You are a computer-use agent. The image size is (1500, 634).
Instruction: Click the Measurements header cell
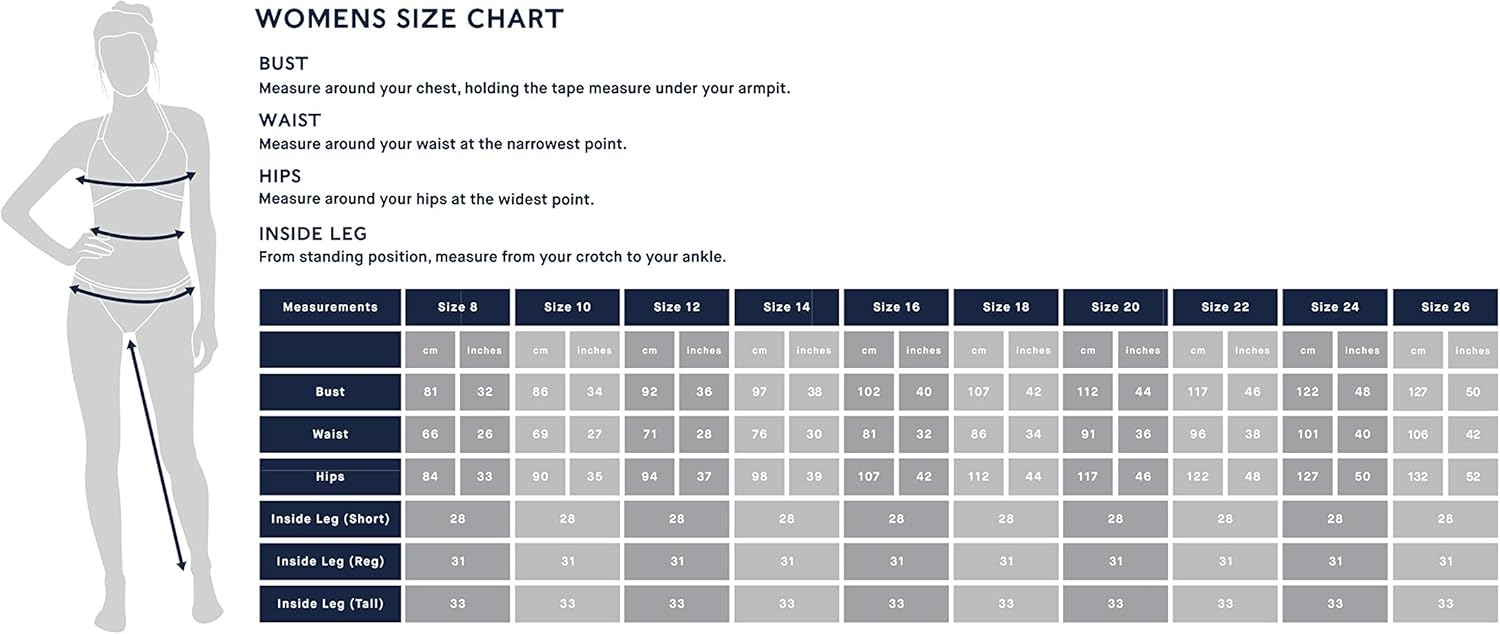click(330, 307)
